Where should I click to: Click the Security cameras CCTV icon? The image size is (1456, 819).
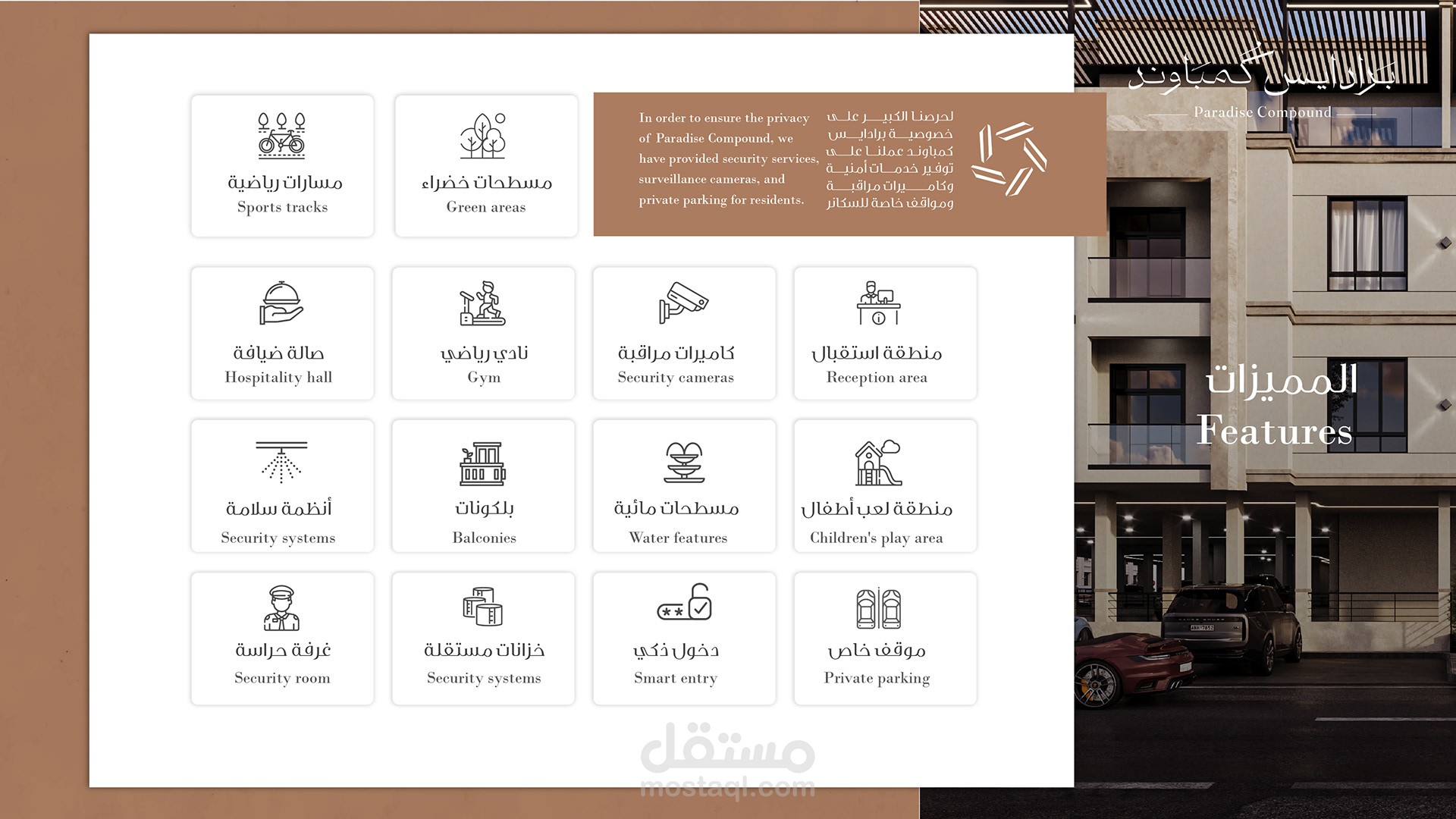683,303
